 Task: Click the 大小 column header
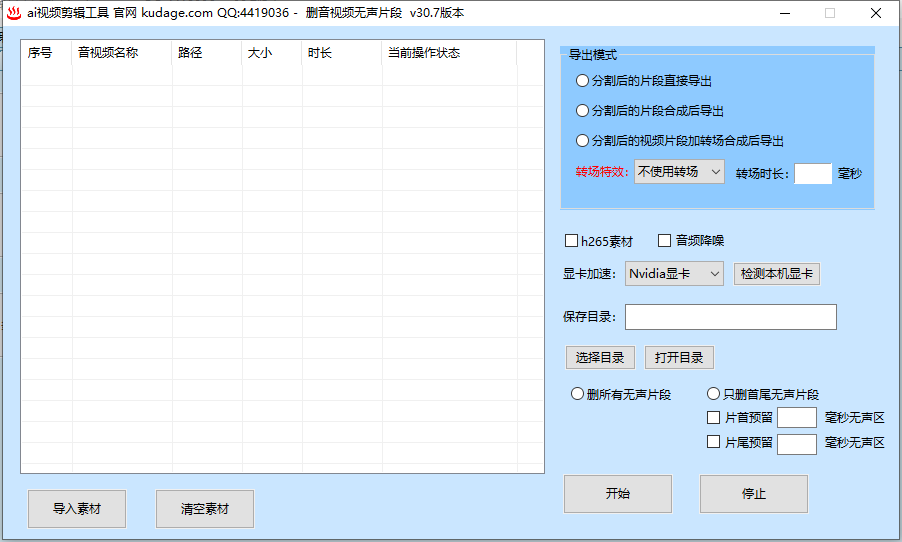(x=272, y=53)
